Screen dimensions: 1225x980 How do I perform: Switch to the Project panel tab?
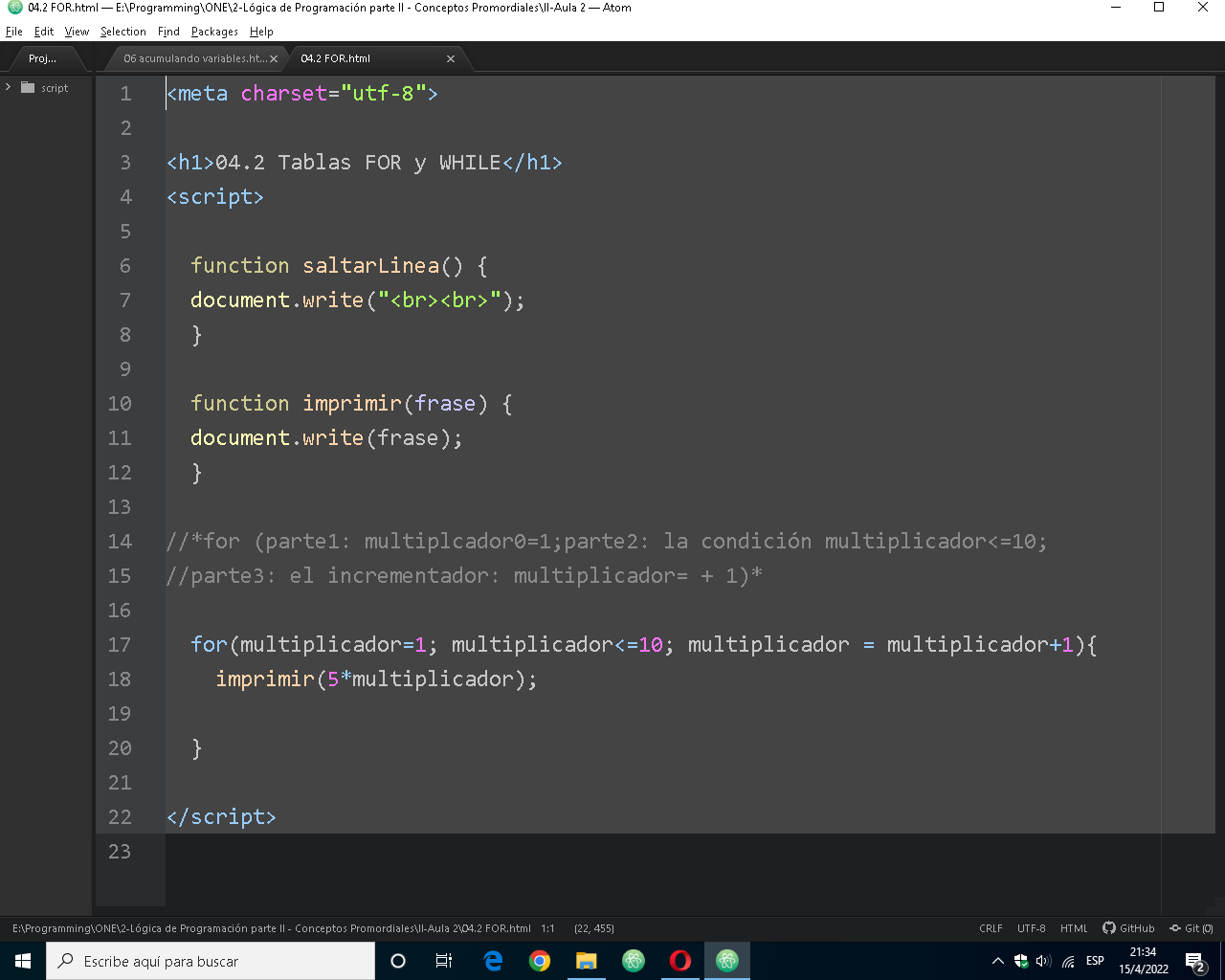pos(43,58)
